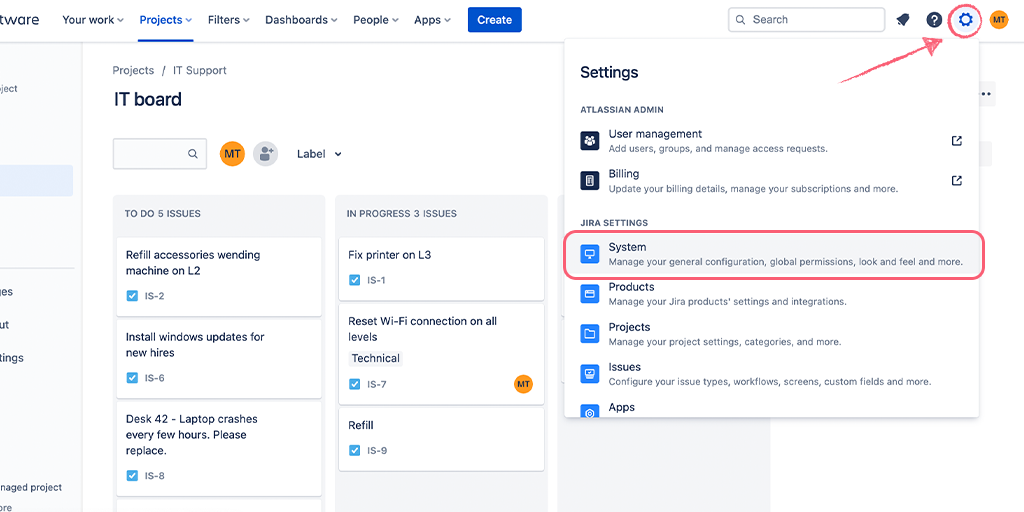Open the notifications bell icon
Image resolution: width=1024 pixels, height=512 pixels.
903,20
